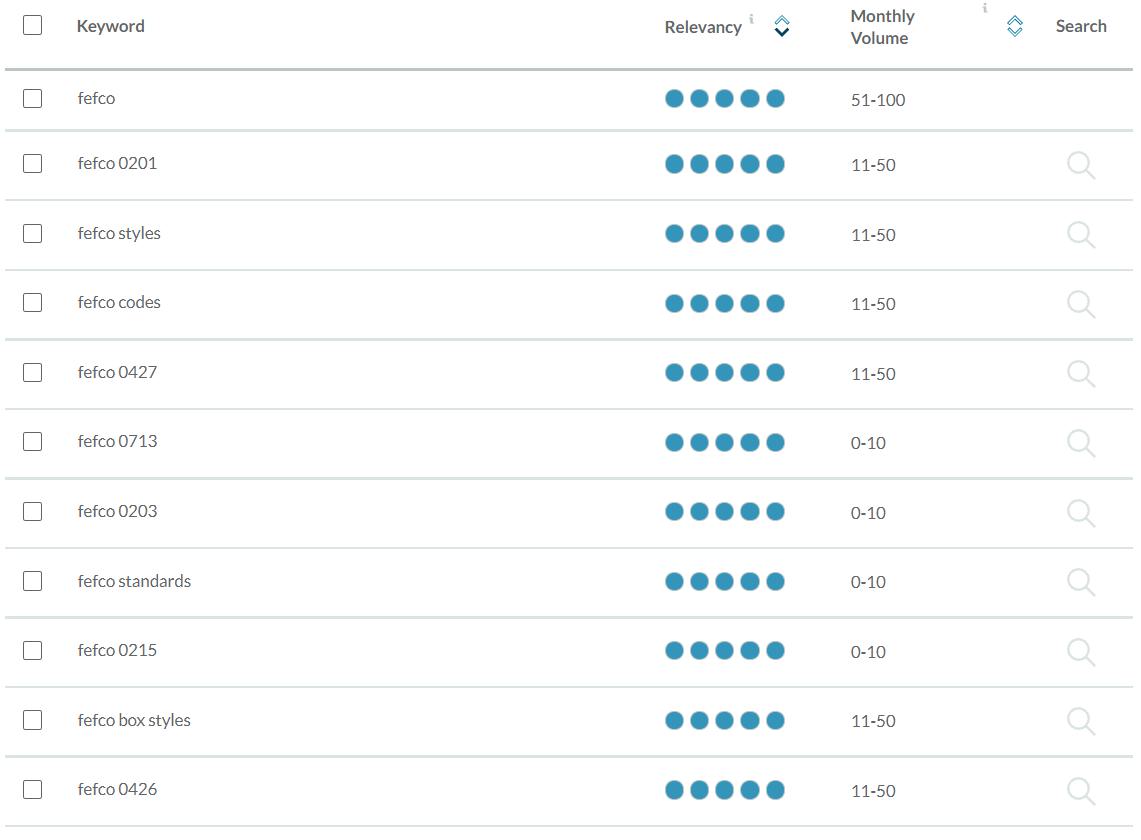1141x840 pixels.
Task: Open search for fefco box styles
Action: [x=1080, y=721]
